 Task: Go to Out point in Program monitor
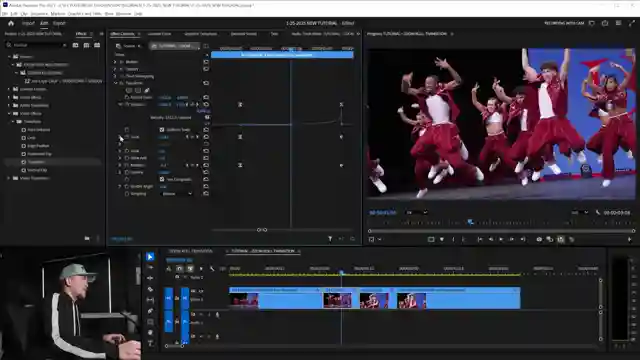523,239
